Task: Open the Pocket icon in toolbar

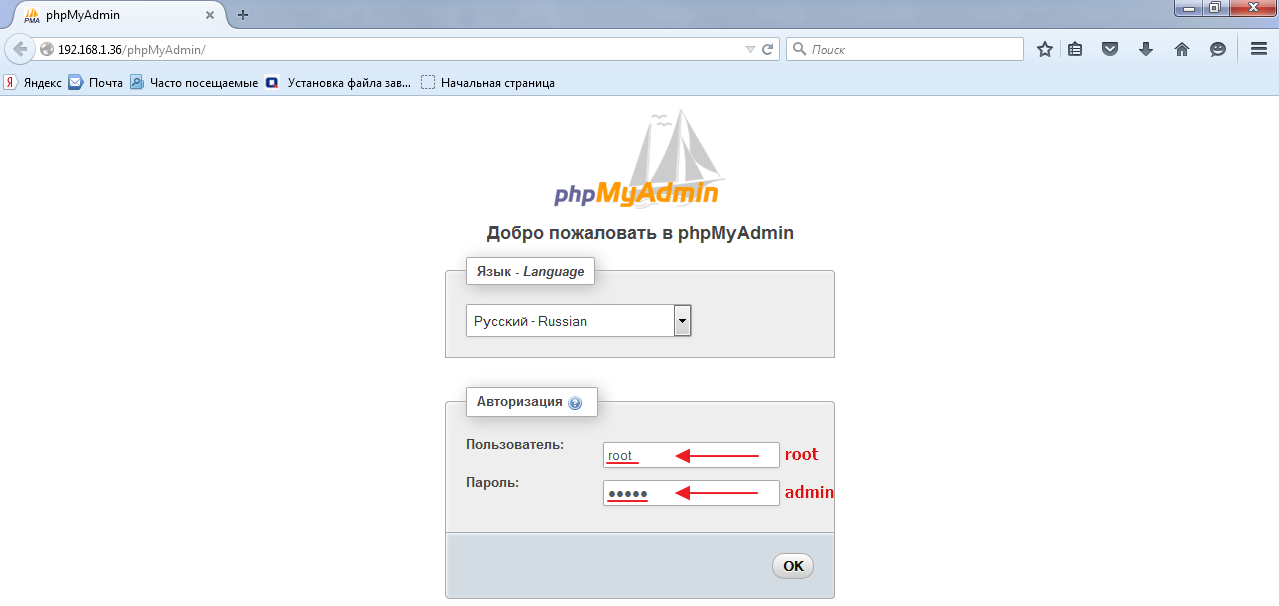Action: (1110, 49)
